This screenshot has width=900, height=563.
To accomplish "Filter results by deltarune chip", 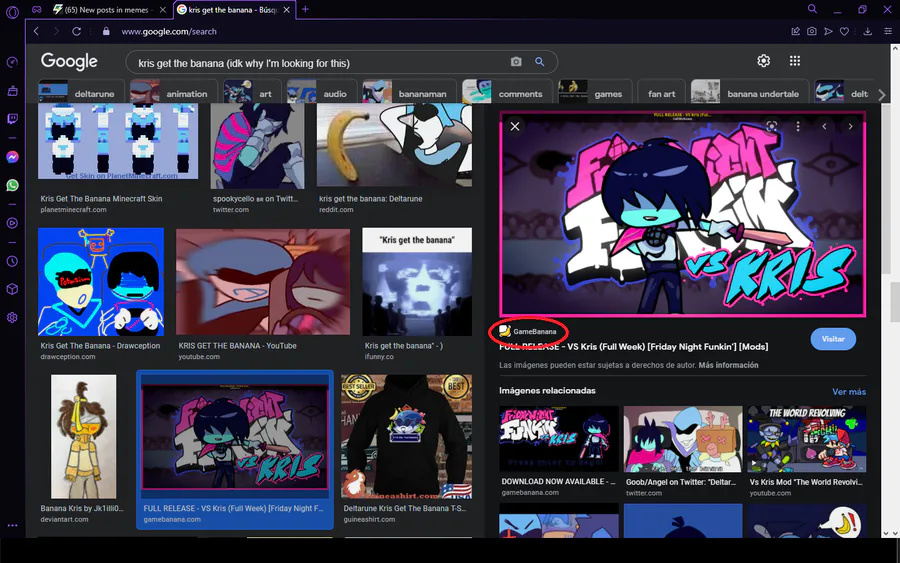I will coord(81,93).
